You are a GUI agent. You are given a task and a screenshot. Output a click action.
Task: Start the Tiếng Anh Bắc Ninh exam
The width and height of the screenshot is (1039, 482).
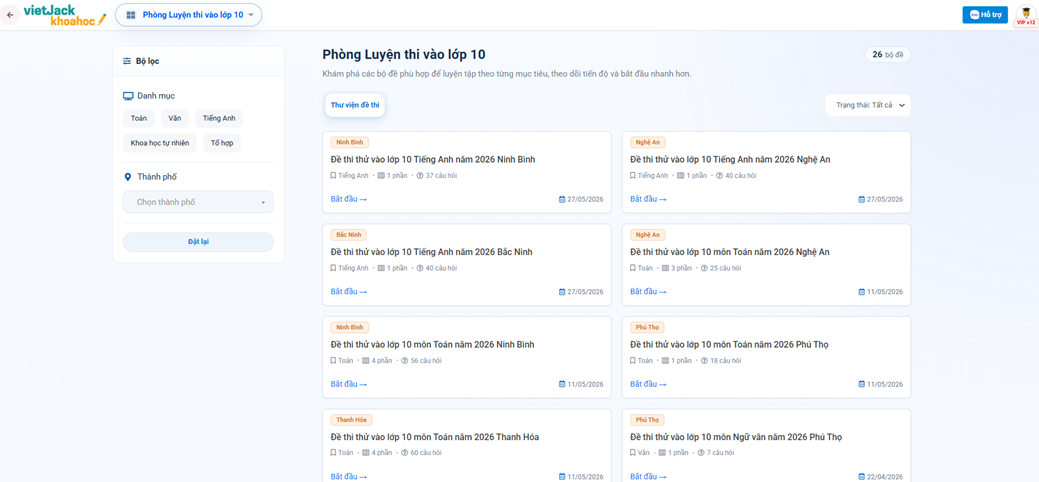[x=349, y=292]
